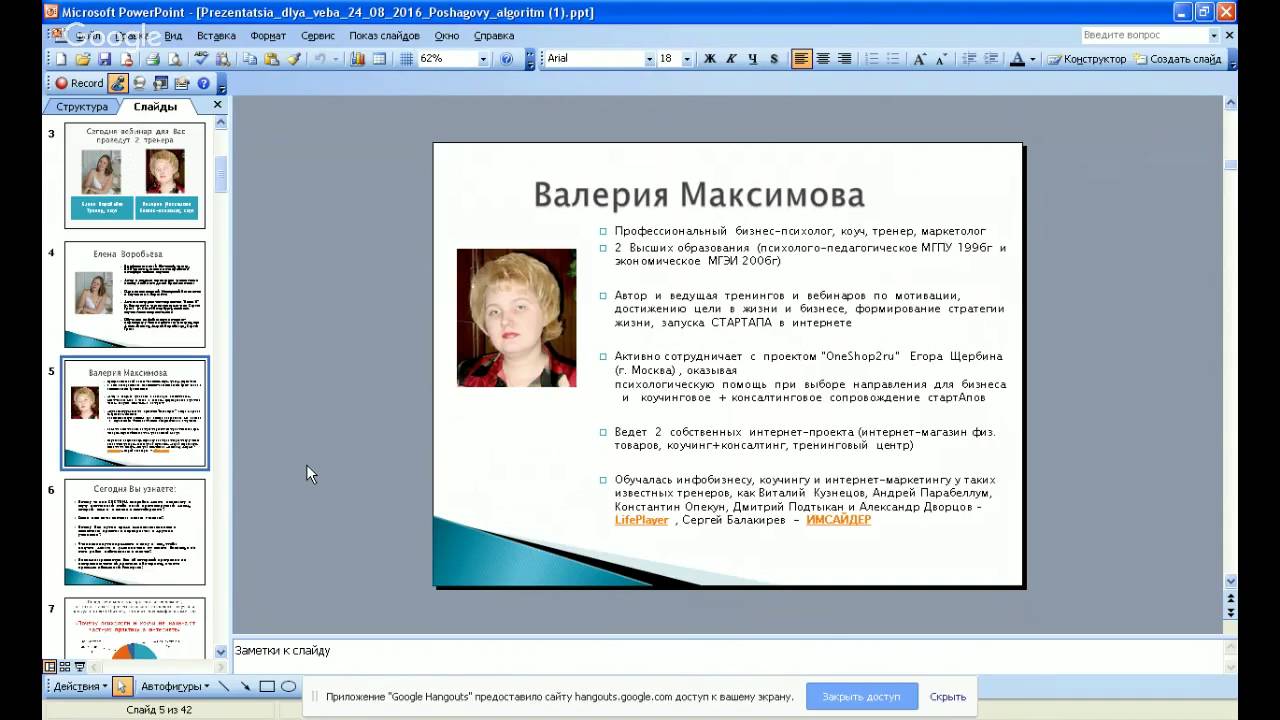Screen dimensions: 1280x720
Task: Apply bulleted list formatting
Action: (x=893, y=59)
